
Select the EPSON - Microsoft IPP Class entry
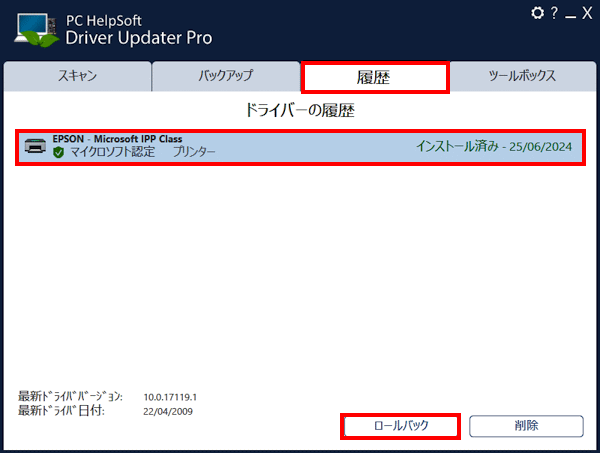tap(300, 147)
